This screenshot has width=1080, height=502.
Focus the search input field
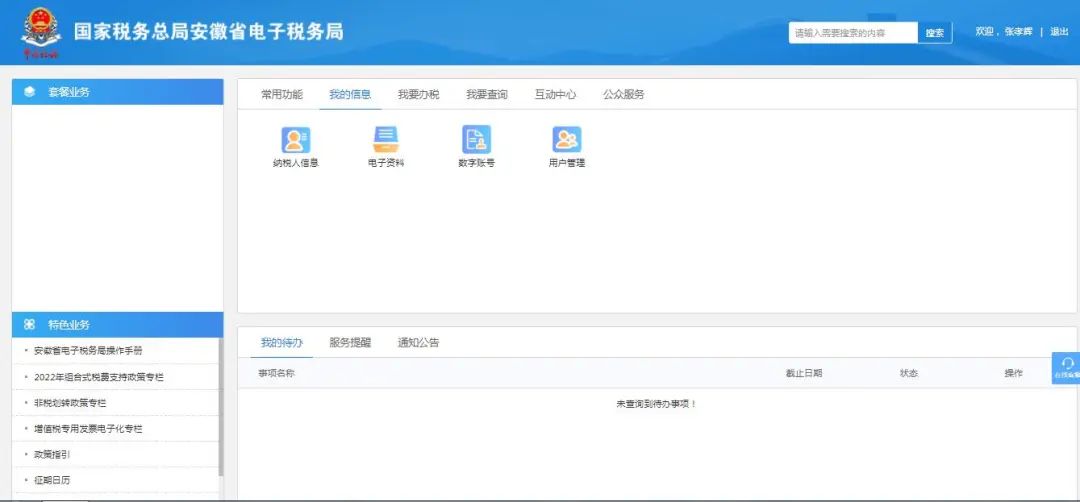853,32
